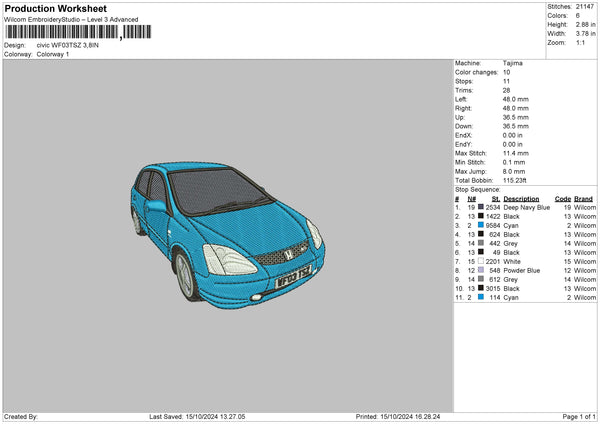Image resolution: width=600 pixels, height=424 pixels.
Task: Click the Stitches count at top right
Action: tap(586, 6)
